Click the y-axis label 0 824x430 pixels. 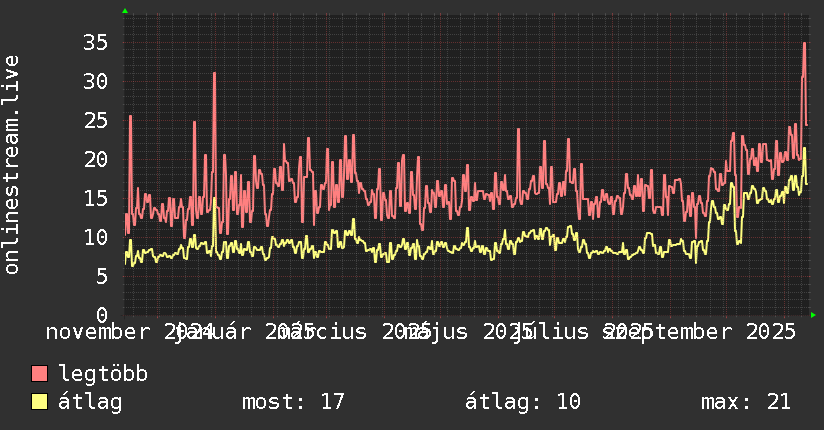pyautogui.click(x=102, y=315)
